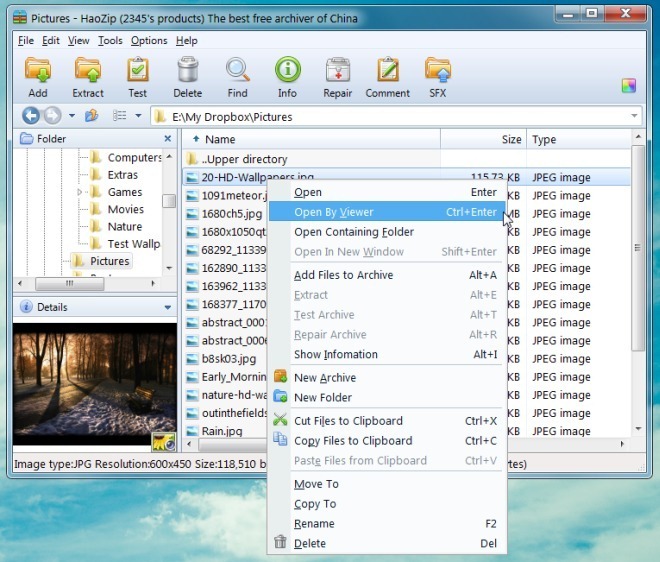Click the SFX toolbar icon
The width and height of the screenshot is (660, 562).
(x=438, y=75)
